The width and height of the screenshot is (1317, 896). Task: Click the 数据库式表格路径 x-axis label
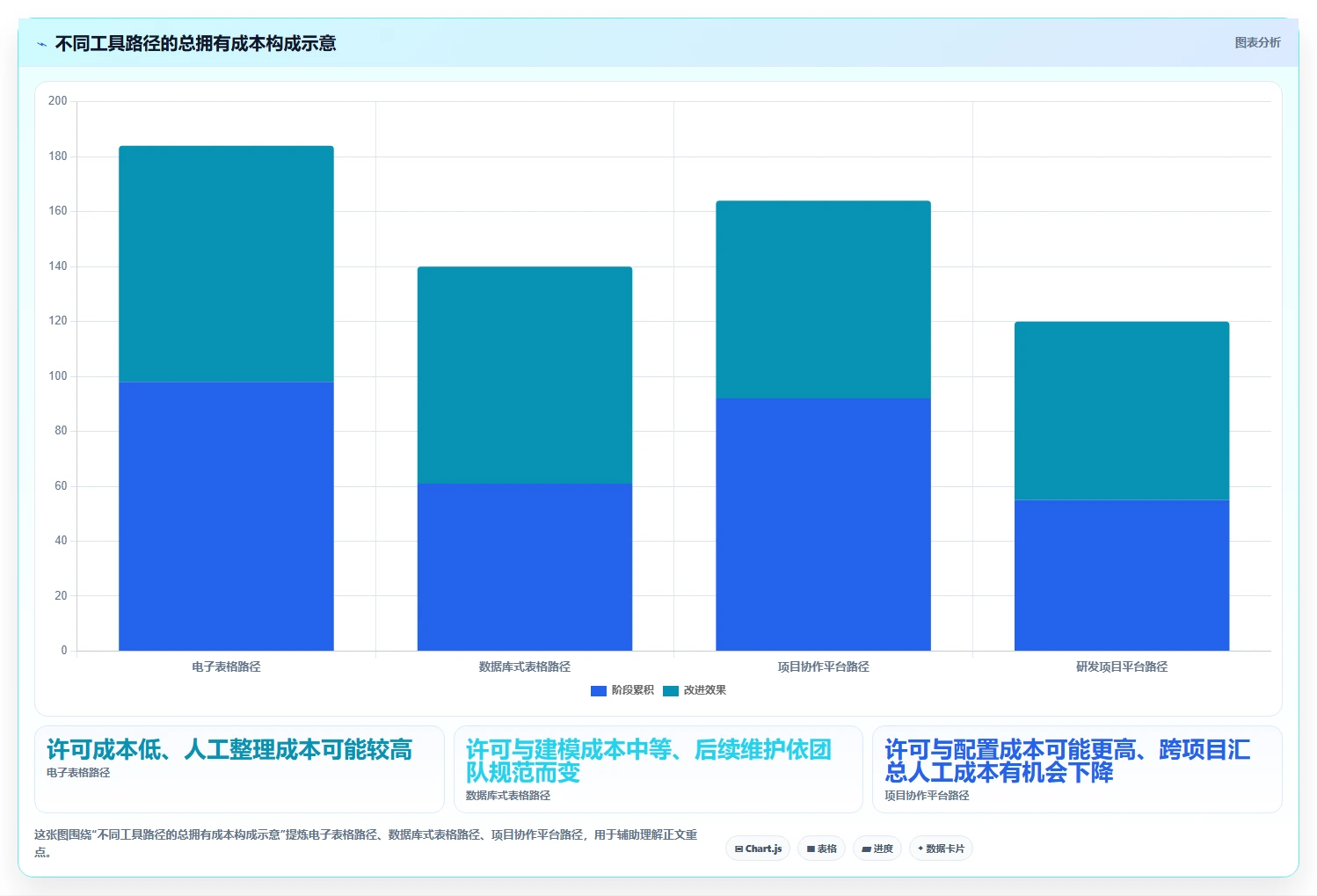(525, 667)
